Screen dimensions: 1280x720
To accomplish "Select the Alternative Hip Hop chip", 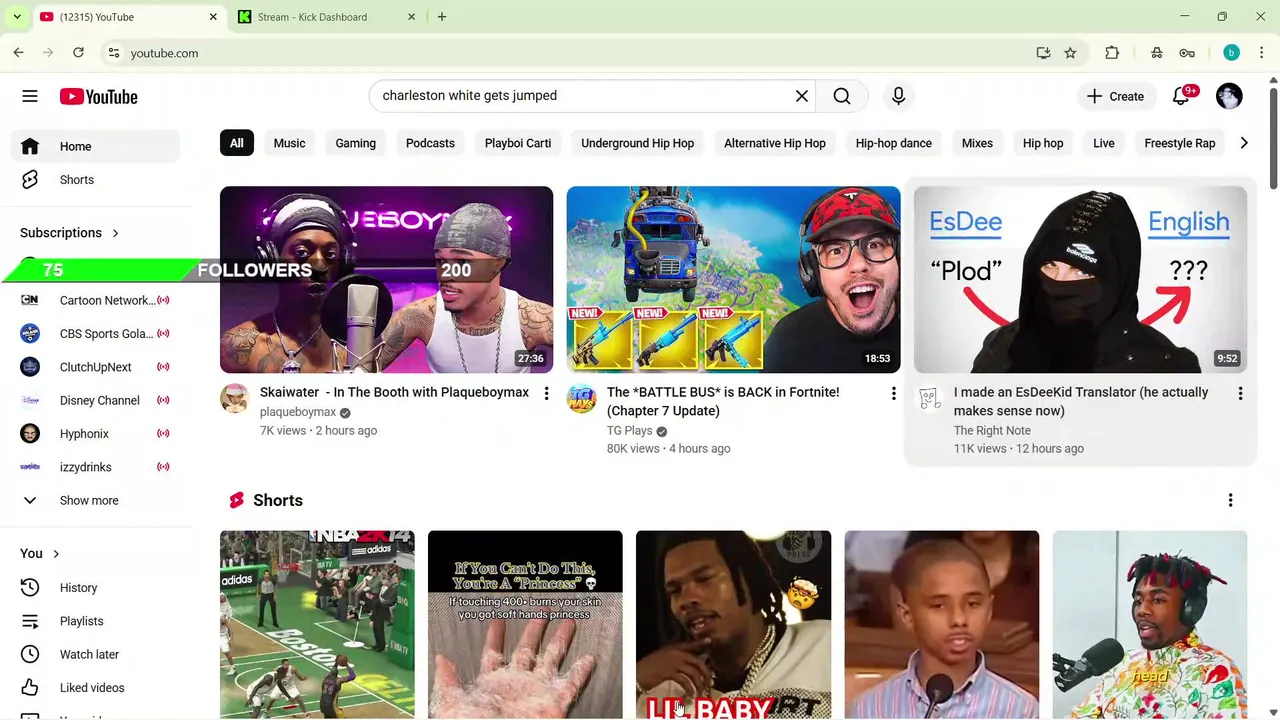I will (x=775, y=143).
